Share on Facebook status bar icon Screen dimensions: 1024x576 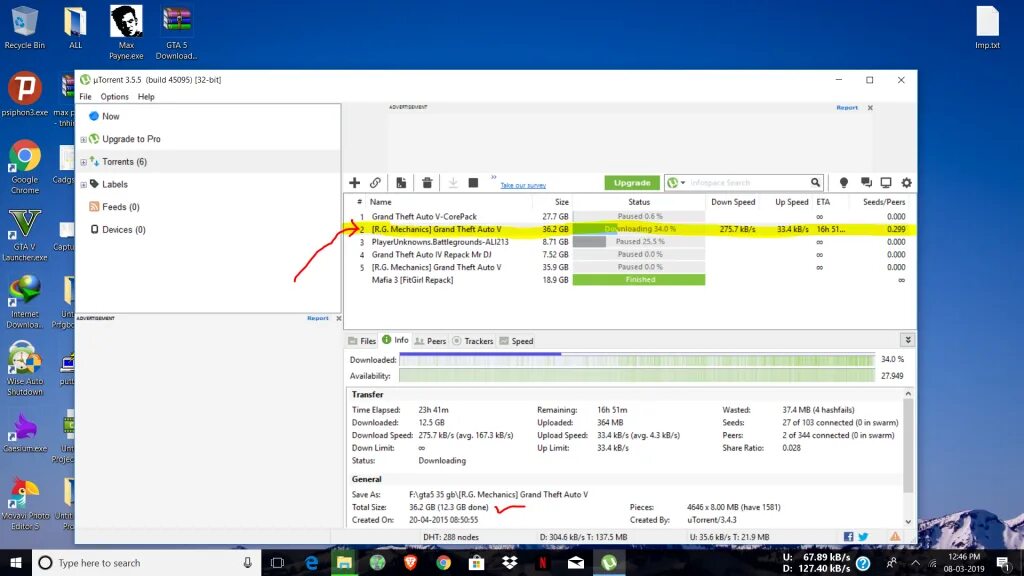pyautogui.click(x=848, y=537)
